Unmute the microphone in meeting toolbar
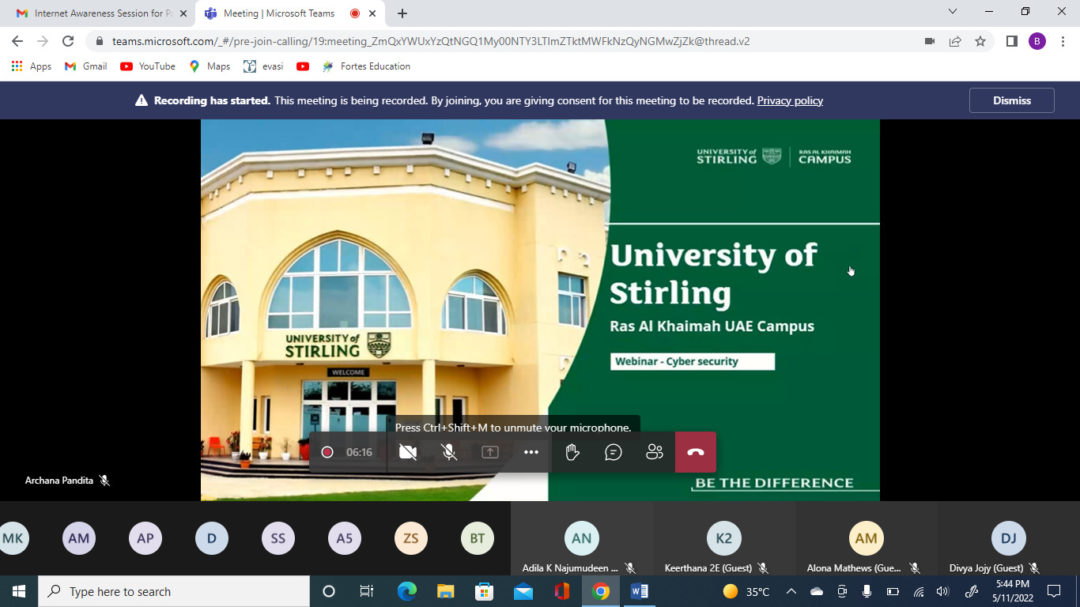 [449, 452]
